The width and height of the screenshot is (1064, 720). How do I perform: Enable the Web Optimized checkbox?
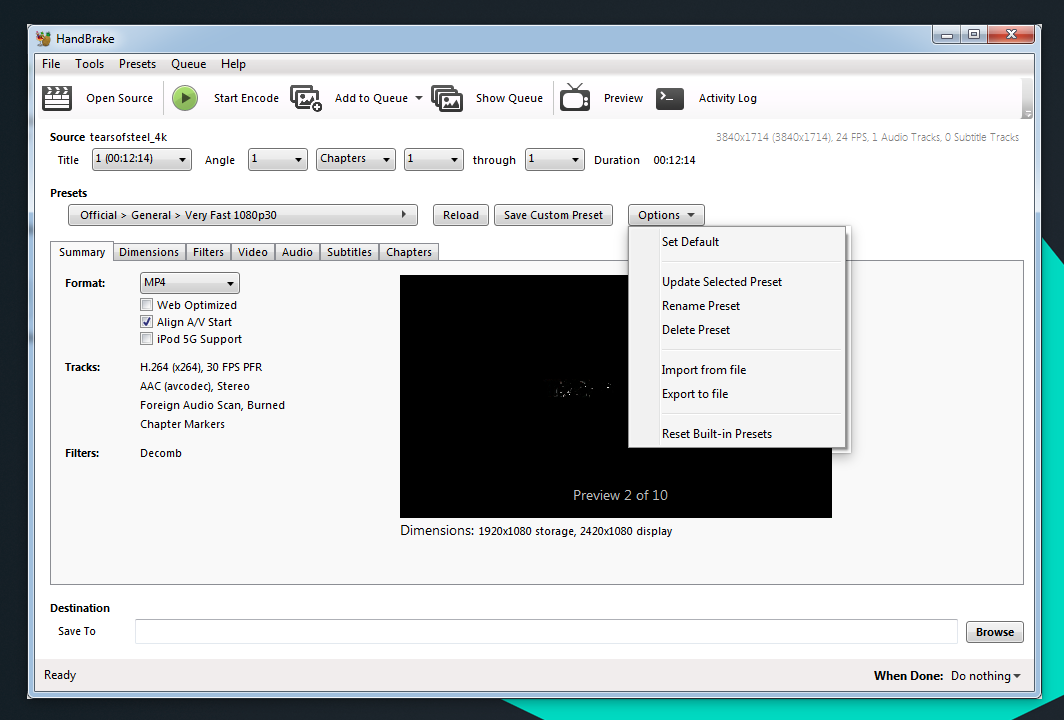pos(147,305)
